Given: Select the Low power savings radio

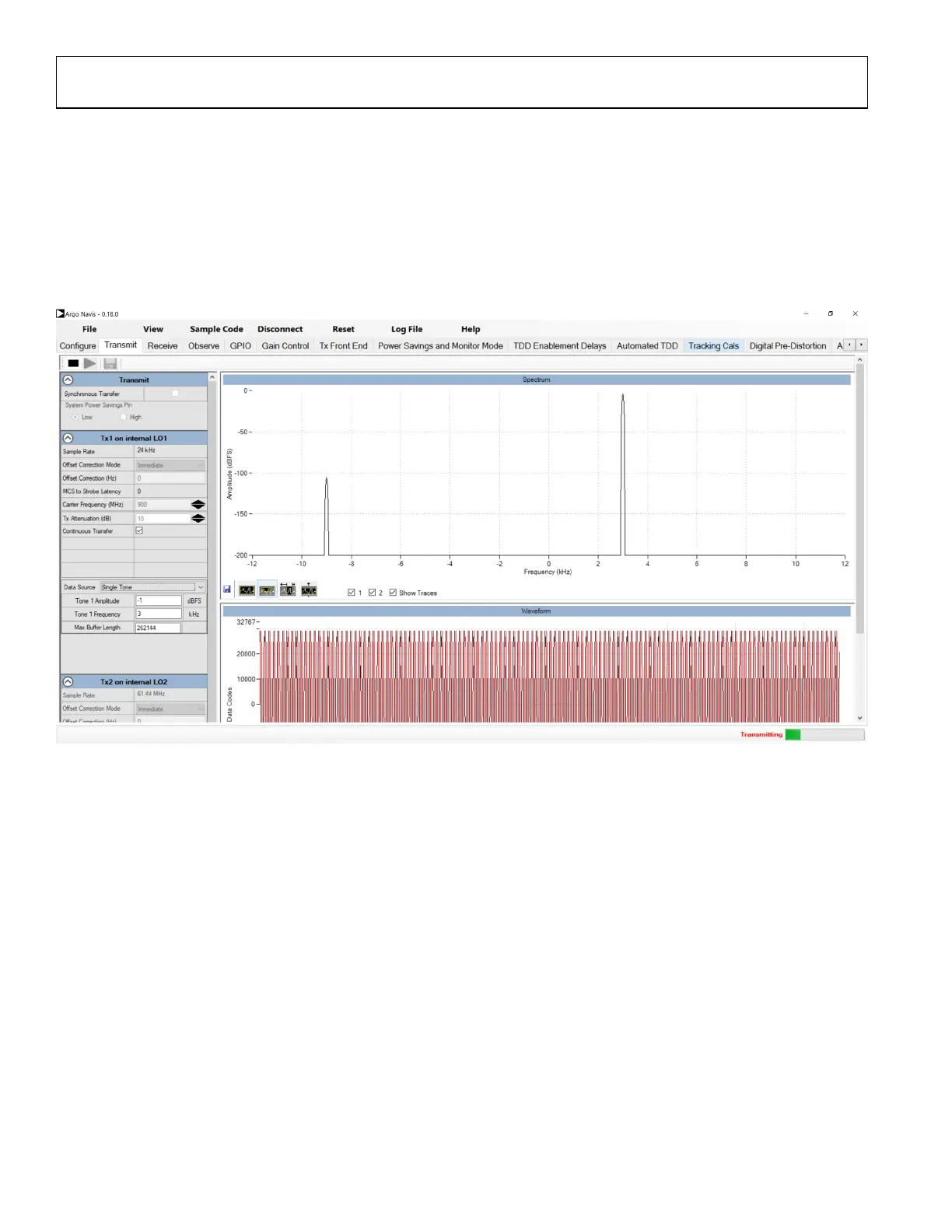Looking at the screenshot, I should [75, 417].
